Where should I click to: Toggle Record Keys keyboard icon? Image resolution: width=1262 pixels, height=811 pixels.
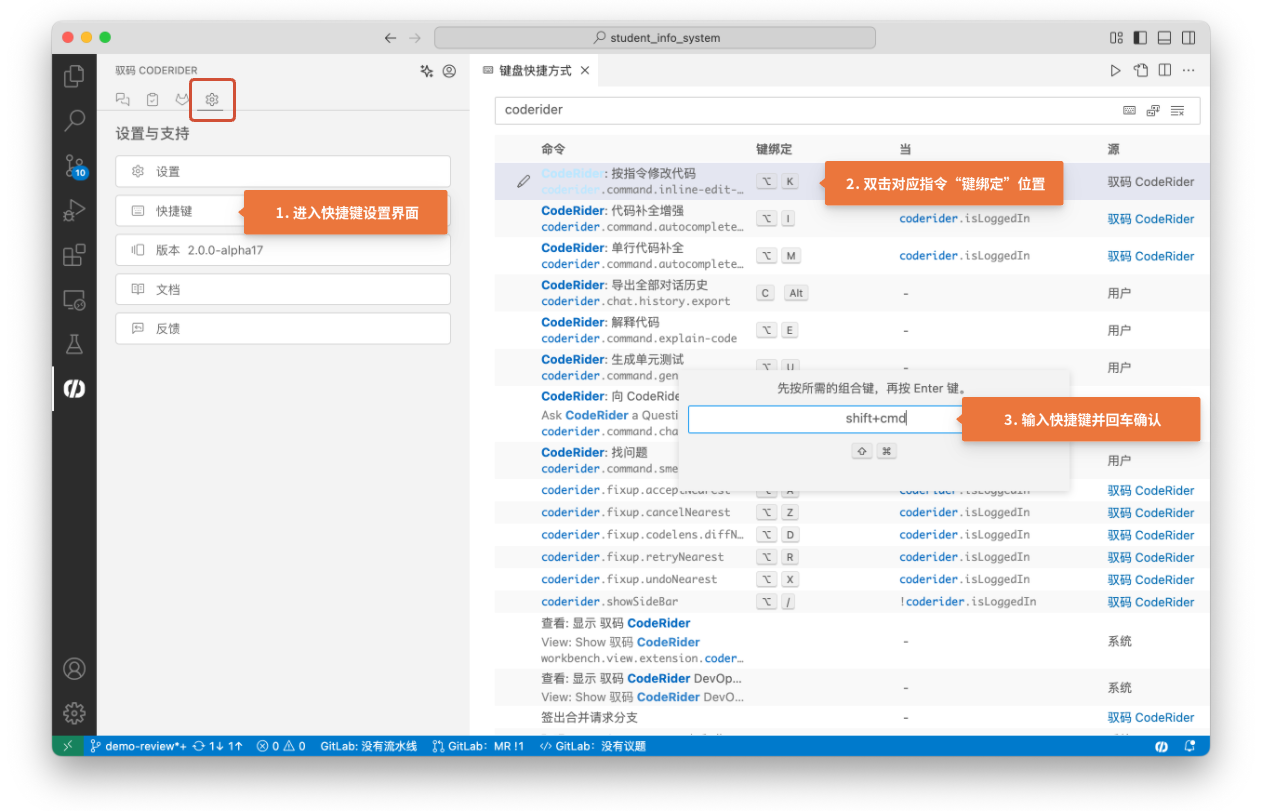pos(1129,110)
